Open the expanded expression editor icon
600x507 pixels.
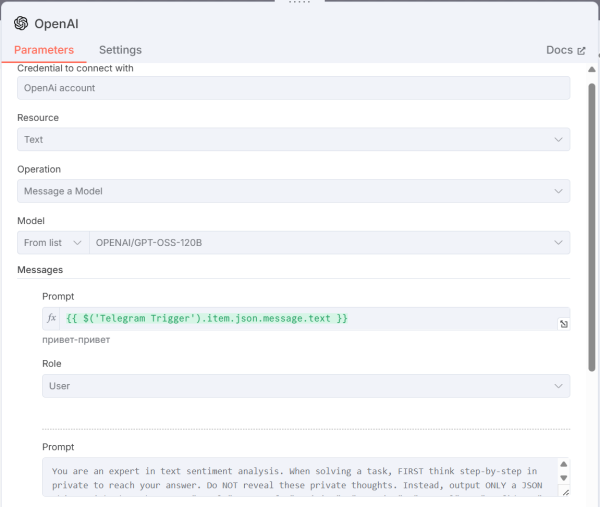click(x=563, y=324)
